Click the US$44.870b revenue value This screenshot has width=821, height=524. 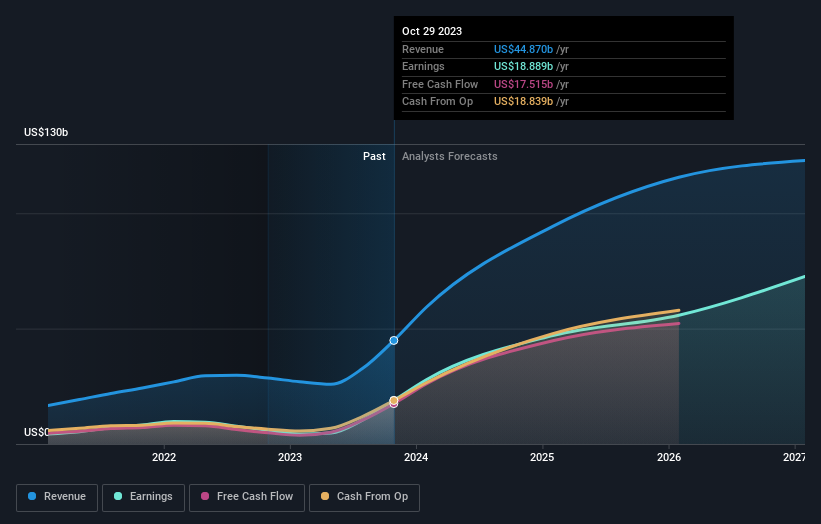[x=523, y=49]
